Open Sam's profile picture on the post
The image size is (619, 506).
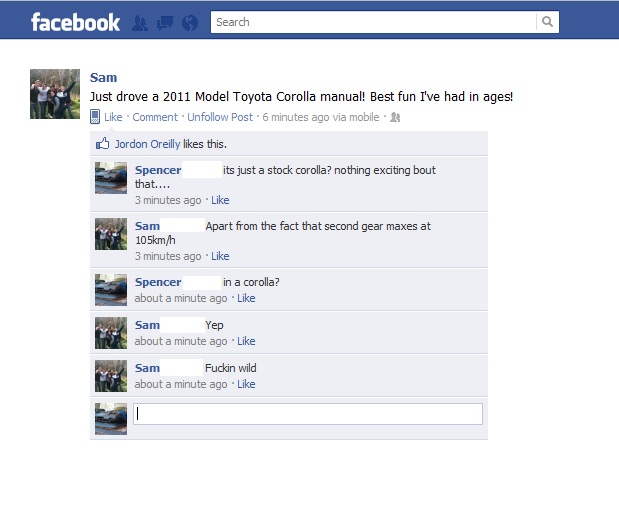(55, 94)
